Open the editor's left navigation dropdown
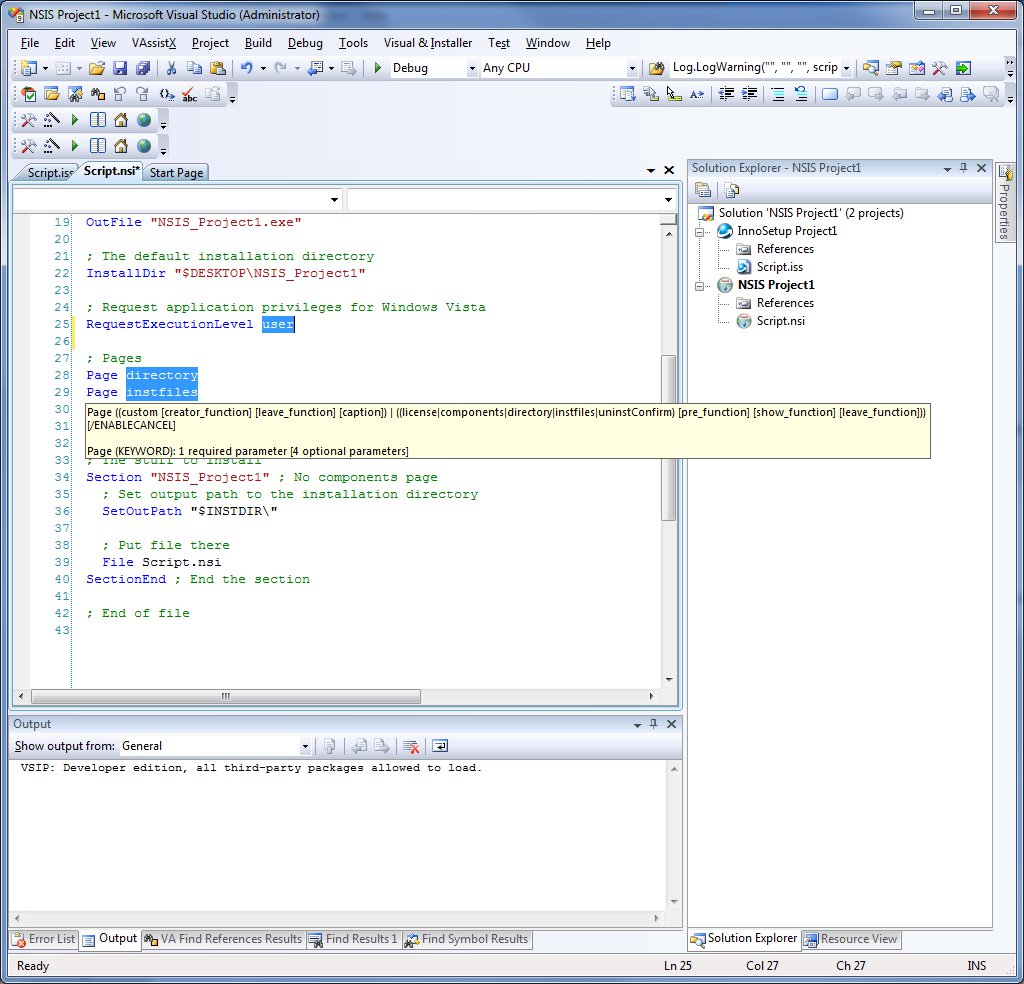 coord(334,200)
